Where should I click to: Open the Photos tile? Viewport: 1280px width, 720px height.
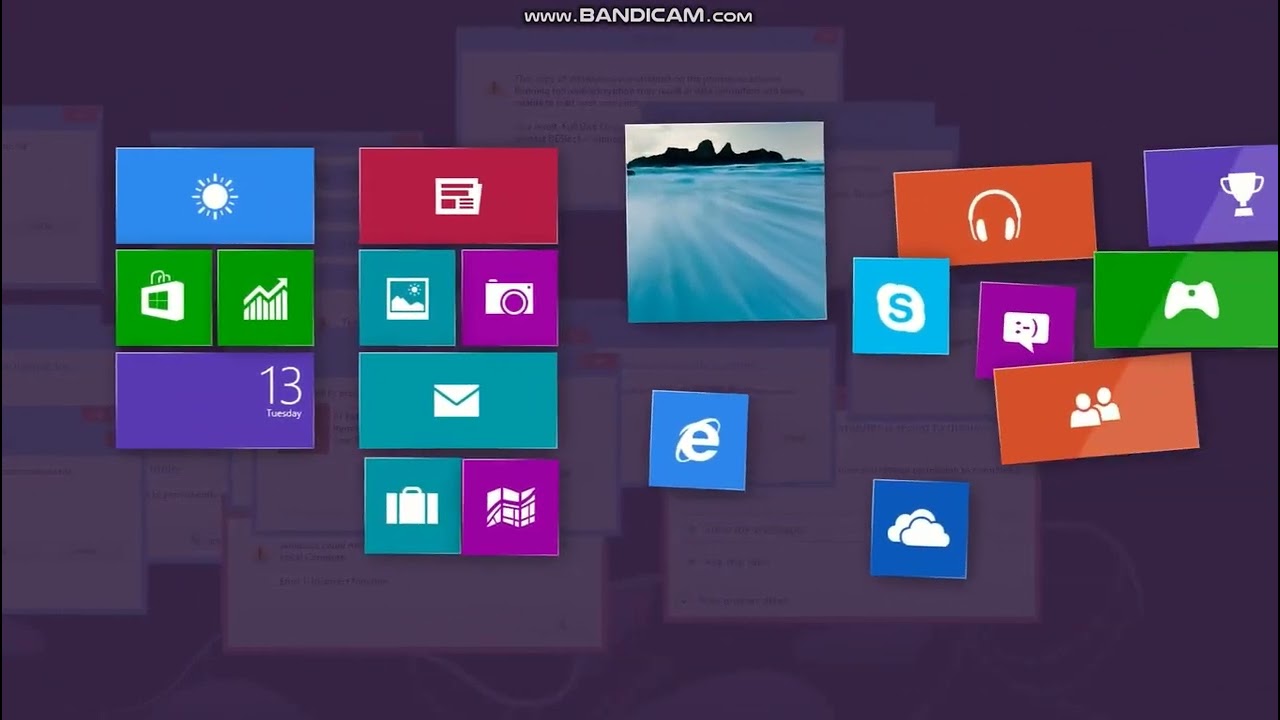point(407,298)
